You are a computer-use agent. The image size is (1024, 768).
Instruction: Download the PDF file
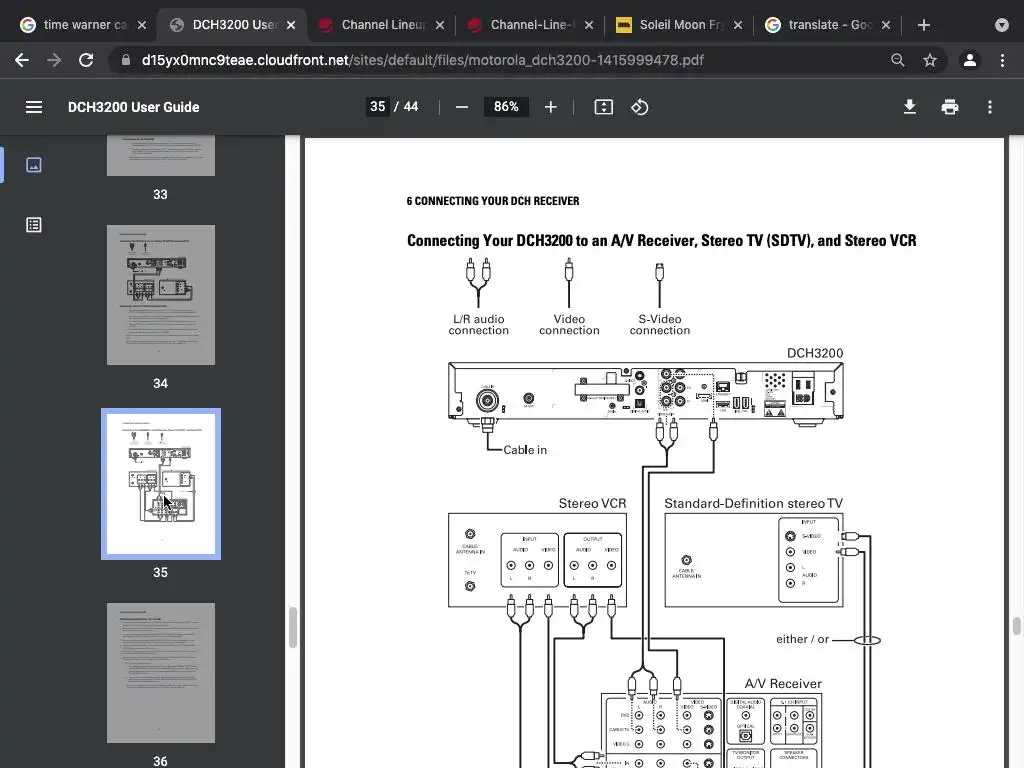pyautogui.click(x=910, y=107)
